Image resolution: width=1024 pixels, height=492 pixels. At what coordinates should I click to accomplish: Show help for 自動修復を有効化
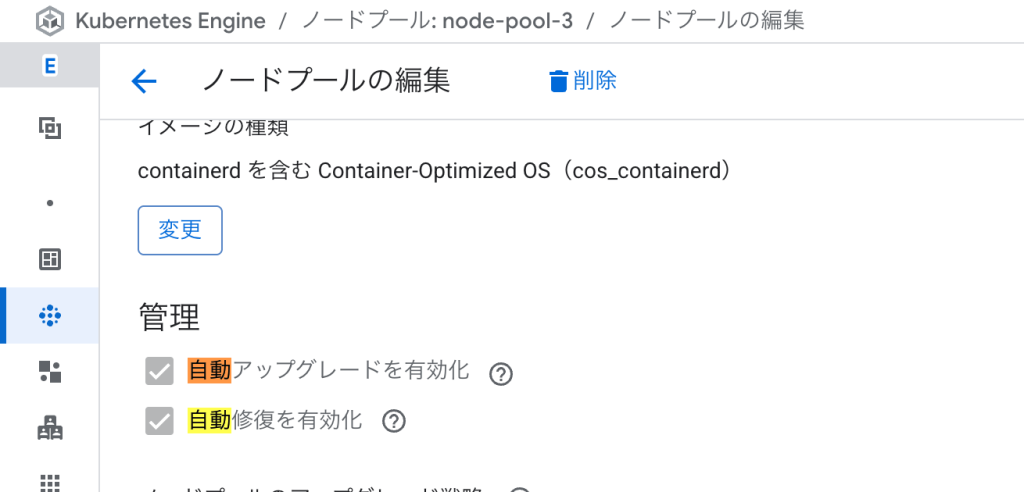(x=394, y=421)
